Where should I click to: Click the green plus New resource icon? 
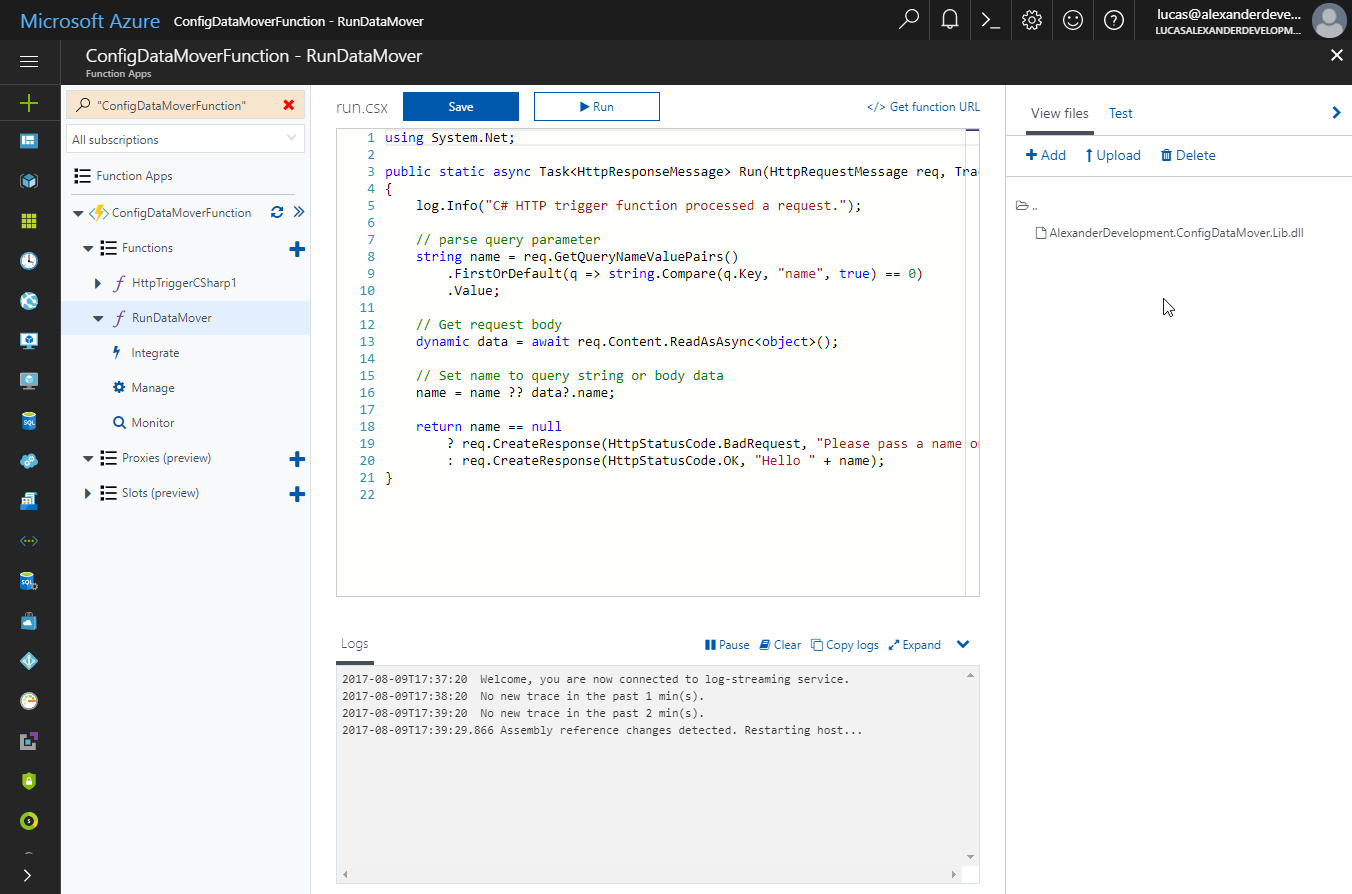point(29,102)
